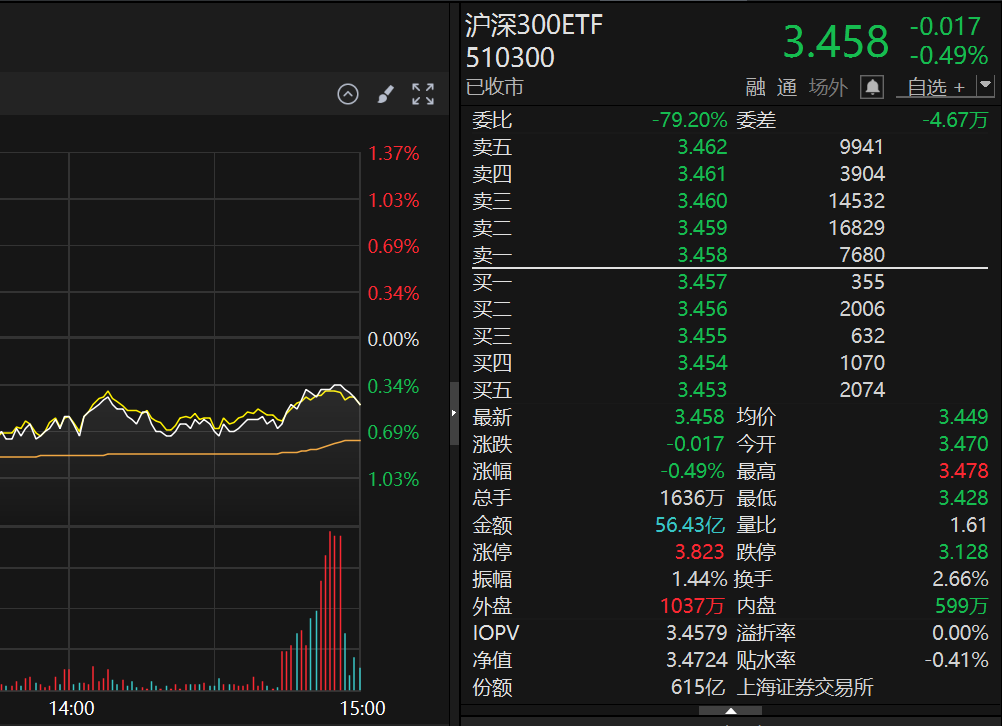
Task: Open the price alert bell icon
Action: point(871,88)
